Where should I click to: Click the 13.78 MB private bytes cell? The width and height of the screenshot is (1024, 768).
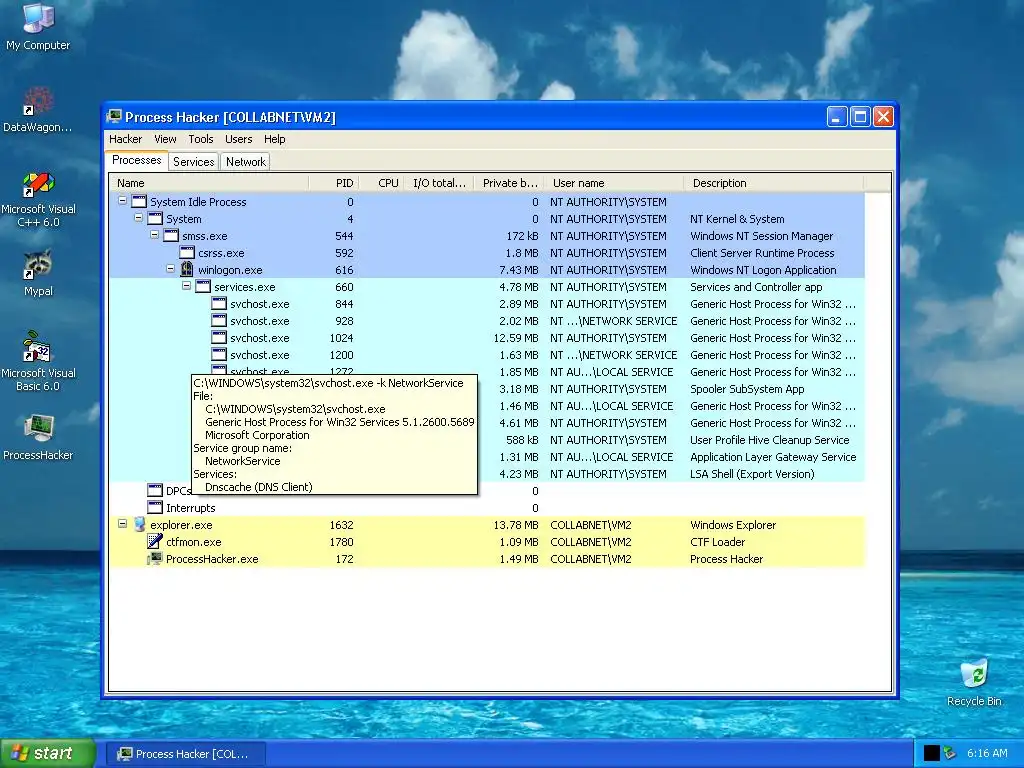coord(516,524)
